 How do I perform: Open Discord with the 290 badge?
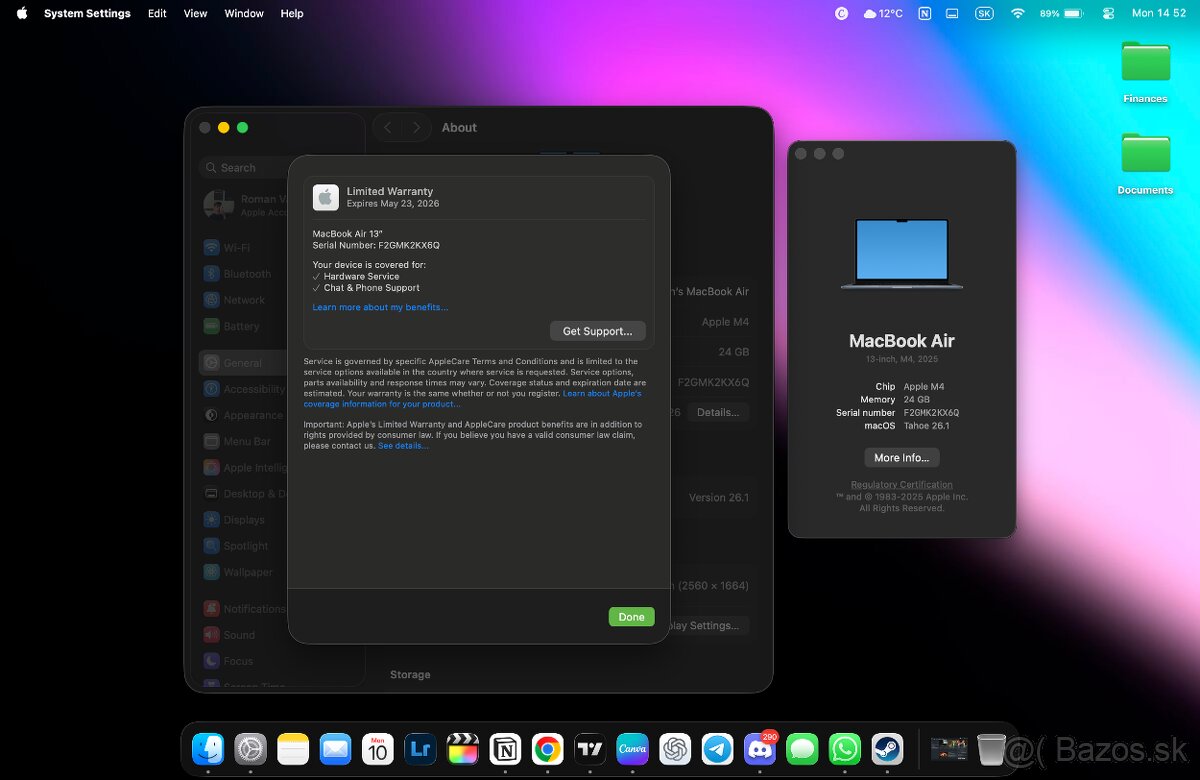pyautogui.click(x=760, y=749)
